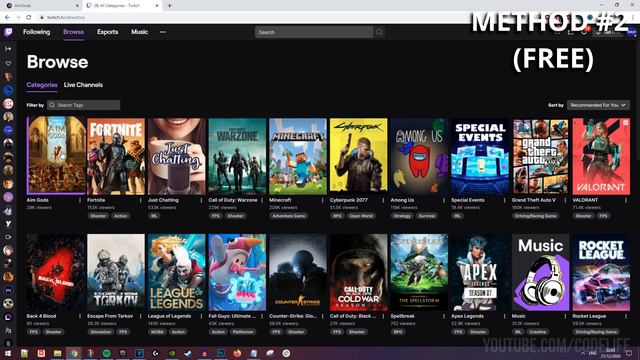The image size is (640, 360).
Task: Click the search magnifier button
Action: pyautogui.click(x=379, y=32)
